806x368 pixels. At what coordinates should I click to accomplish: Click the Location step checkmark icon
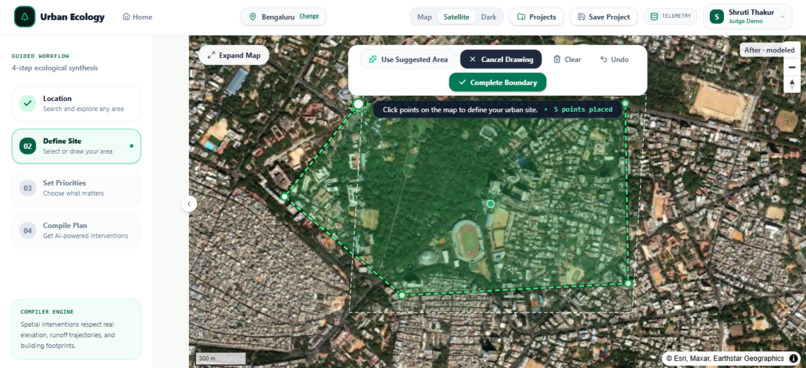click(28, 103)
